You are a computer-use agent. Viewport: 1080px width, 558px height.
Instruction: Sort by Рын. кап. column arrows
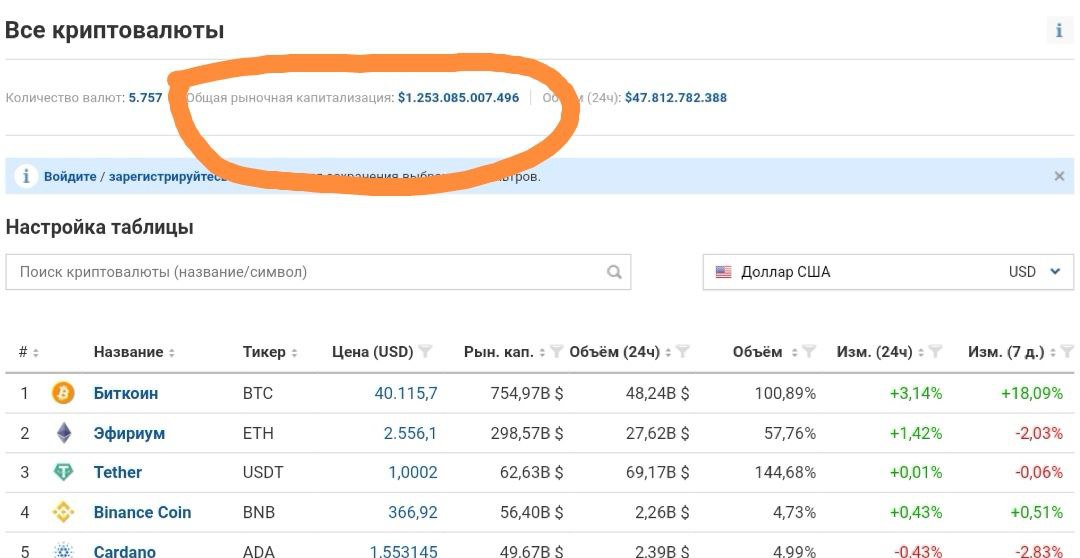pyautogui.click(x=542, y=353)
